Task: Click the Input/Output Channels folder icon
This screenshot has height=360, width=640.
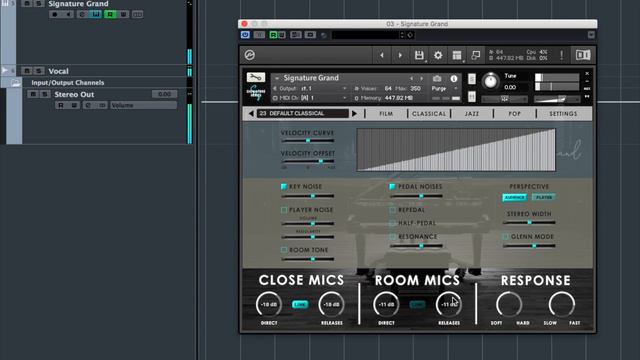Action: click(16, 83)
